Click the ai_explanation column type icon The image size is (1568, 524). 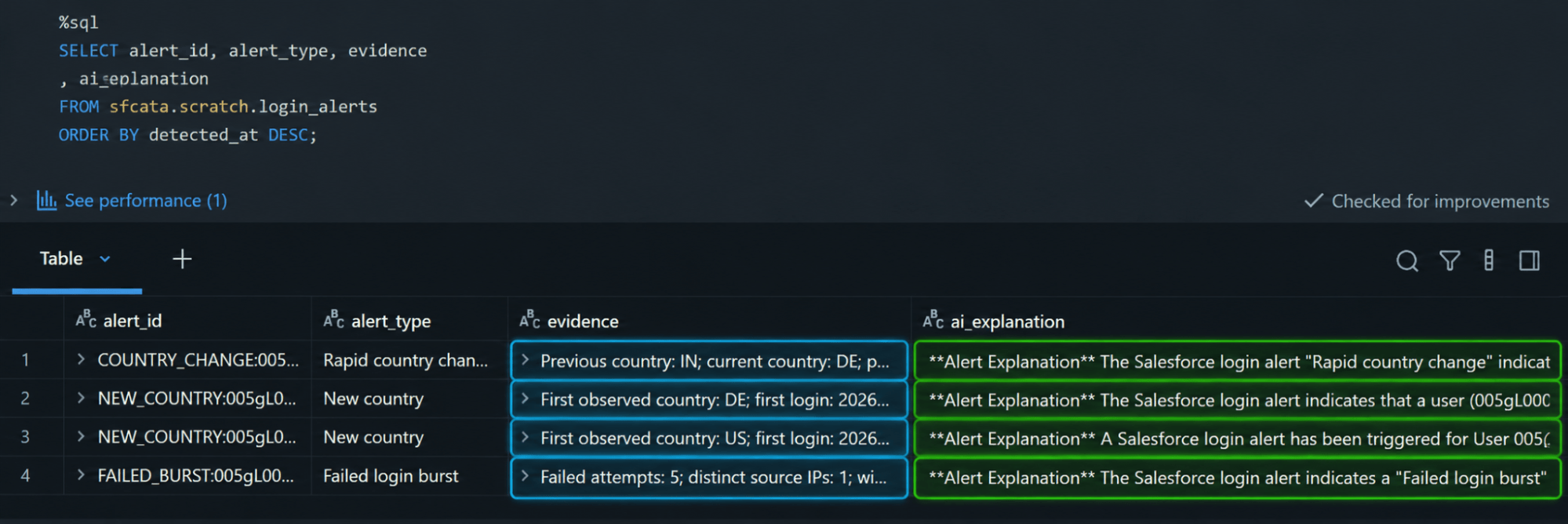click(933, 319)
